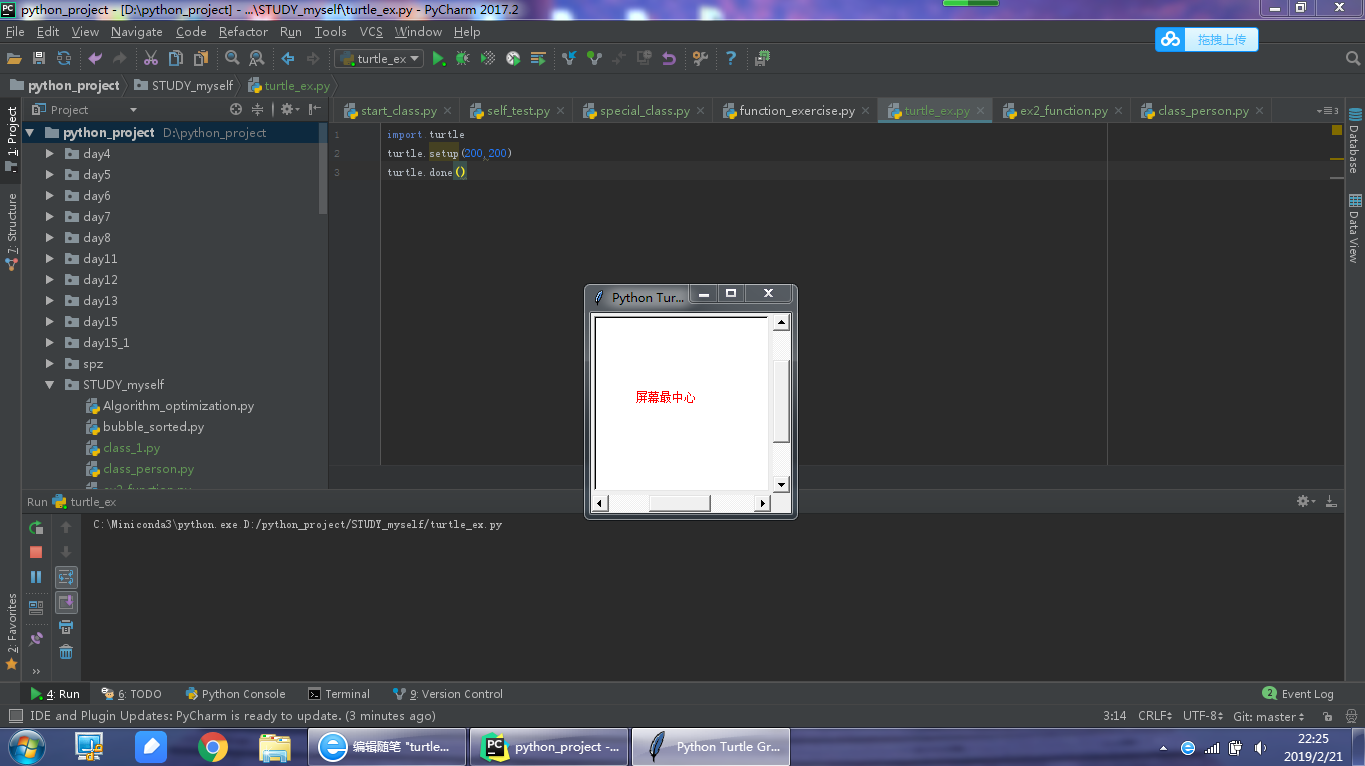Start debugging with the Debug bug icon
The width and height of the screenshot is (1365, 766).
(x=462, y=59)
